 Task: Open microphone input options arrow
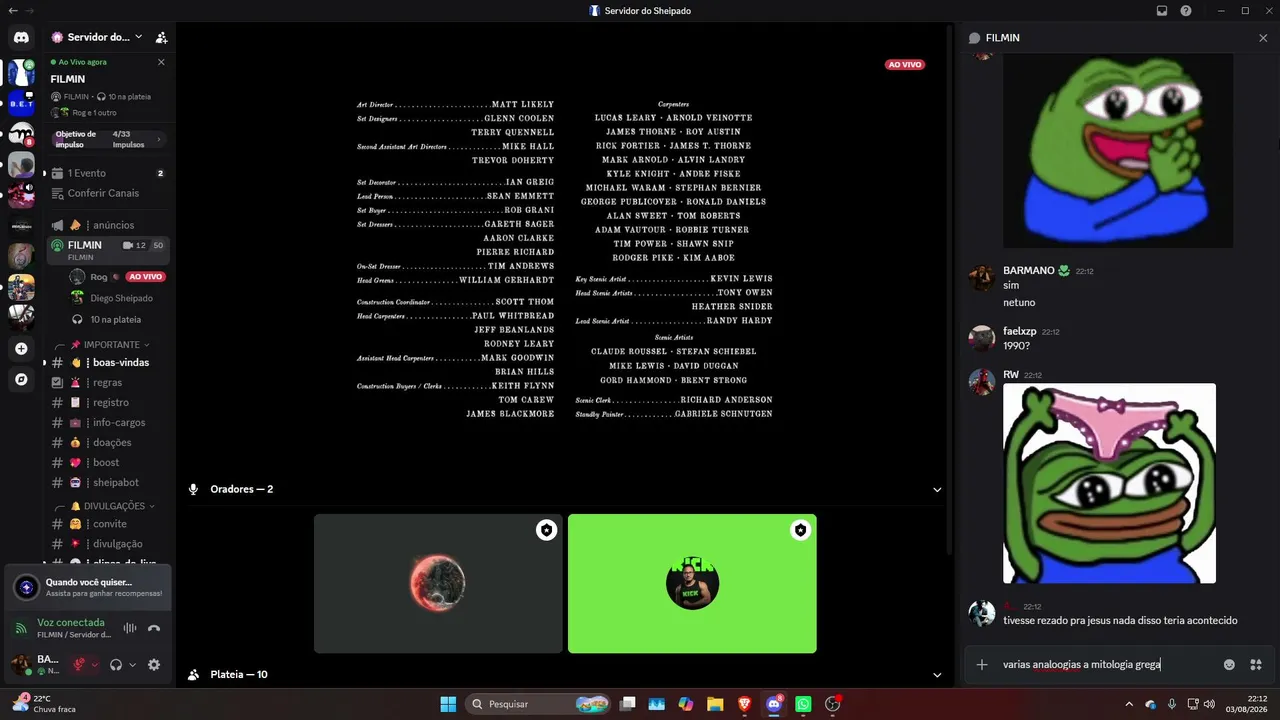point(95,664)
